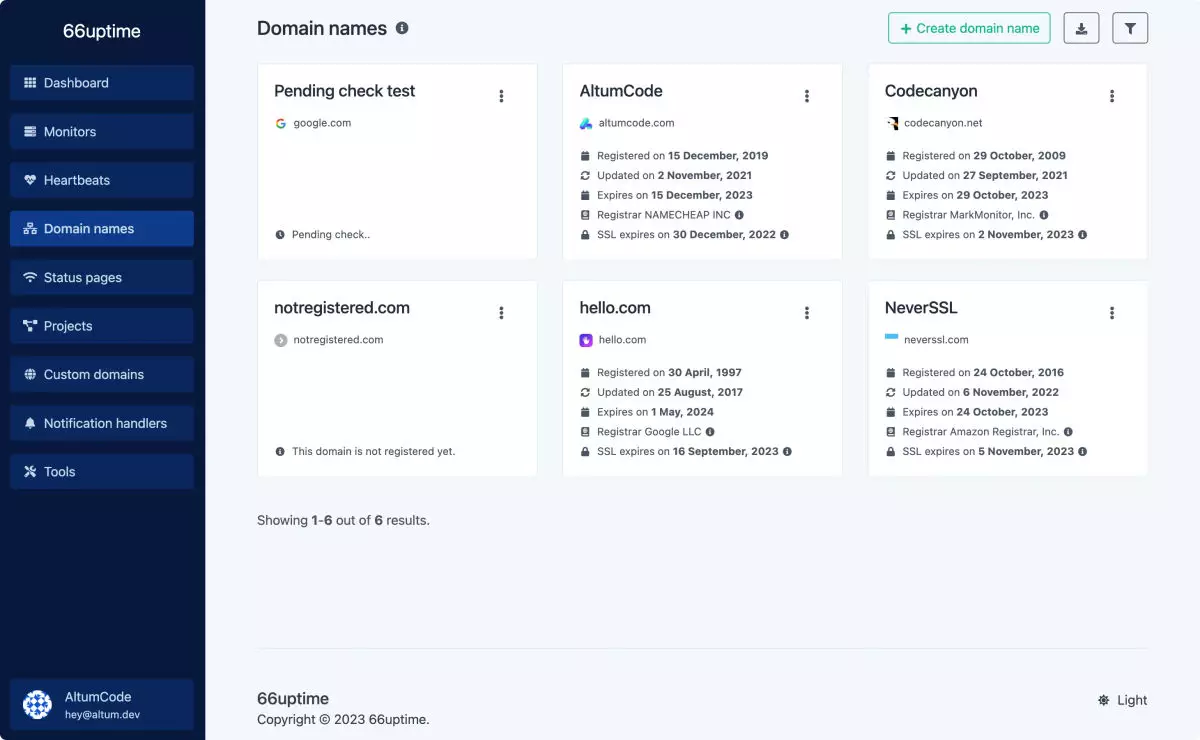Open options menu for Codecanyon card
The image size is (1200, 740).
[x=1112, y=96]
